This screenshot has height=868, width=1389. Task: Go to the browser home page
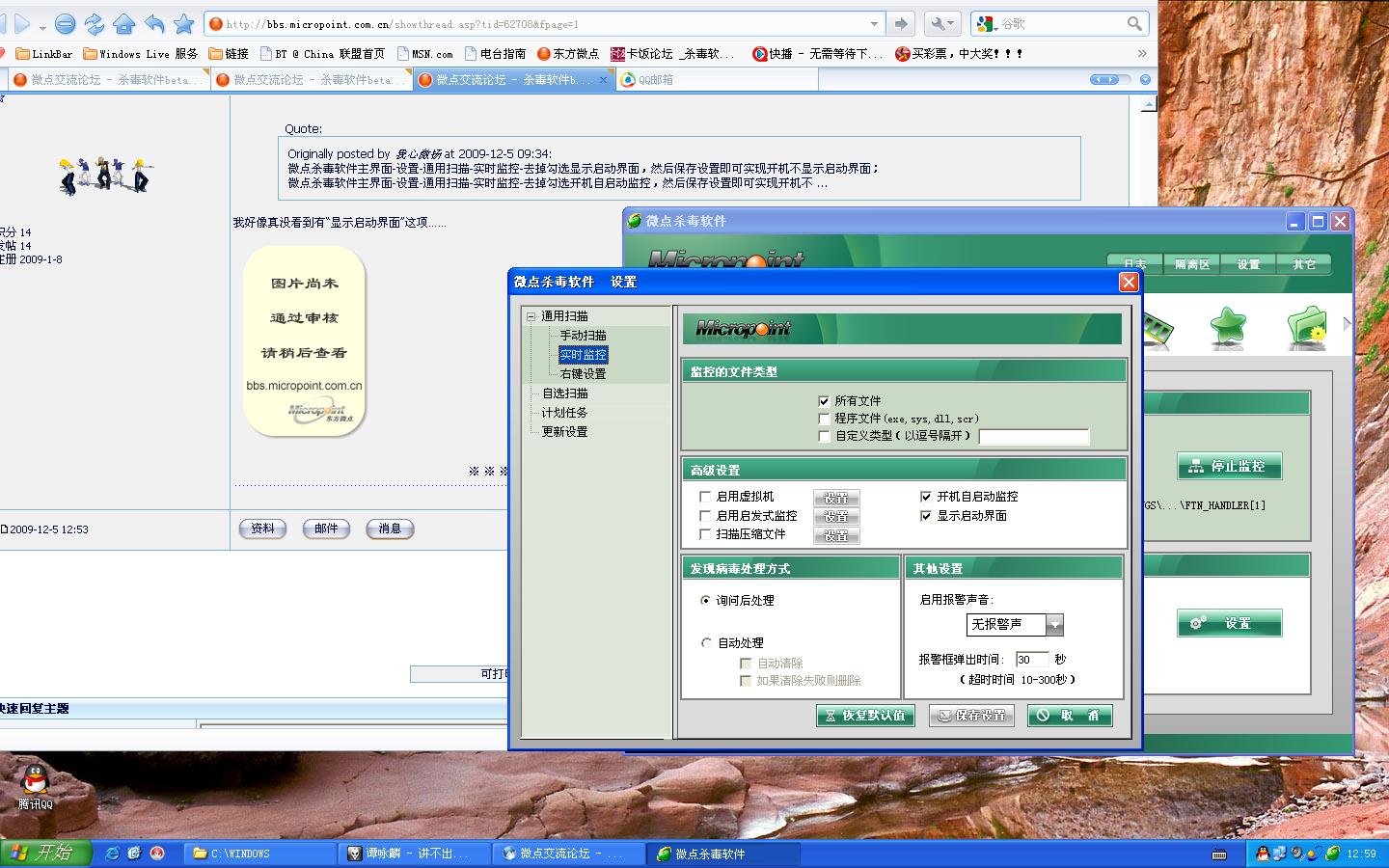pyautogui.click(x=124, y=23)
